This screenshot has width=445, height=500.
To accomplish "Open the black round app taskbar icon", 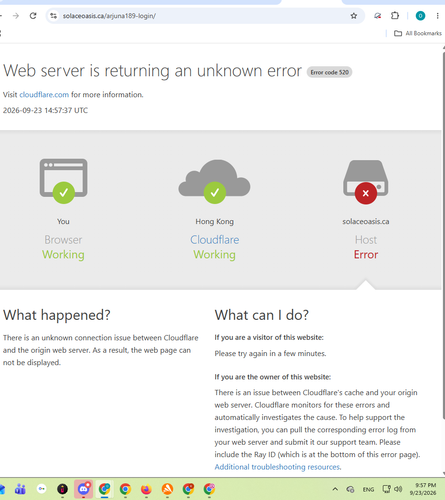I will click(62, 489).
